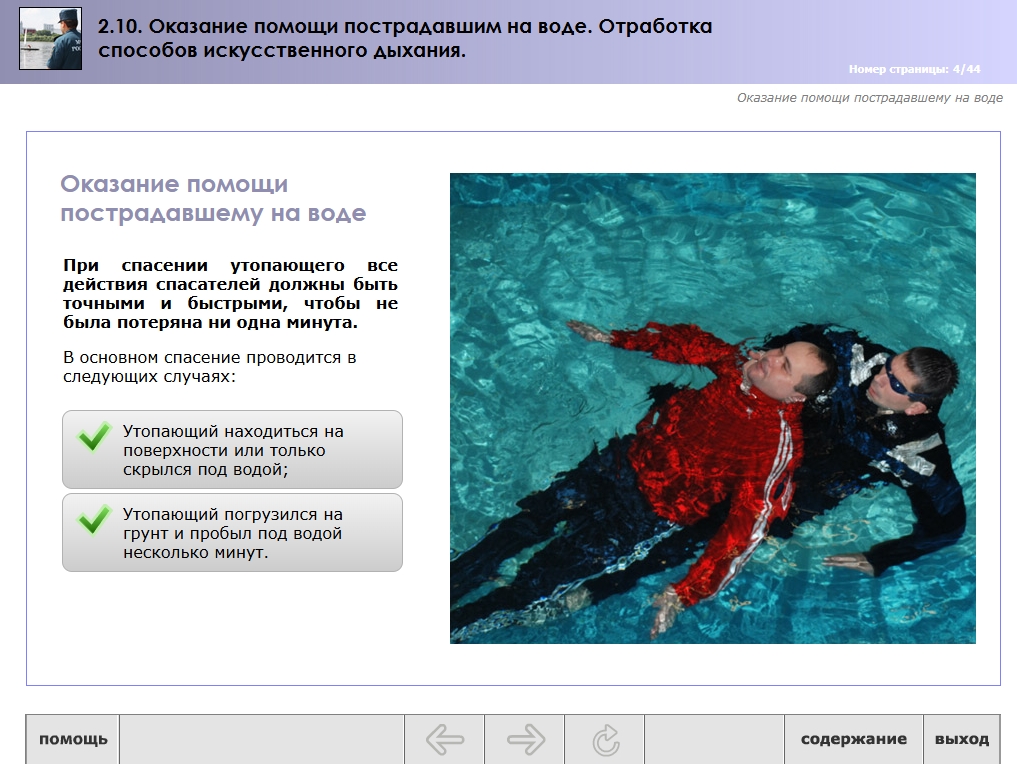Screen dimensions: 1017x764
Task: Click the pool rescue photo
Action: (x=713, y=408)
